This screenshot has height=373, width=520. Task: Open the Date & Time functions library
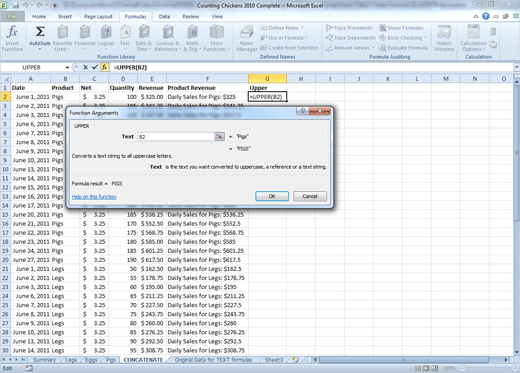point(143,38)
